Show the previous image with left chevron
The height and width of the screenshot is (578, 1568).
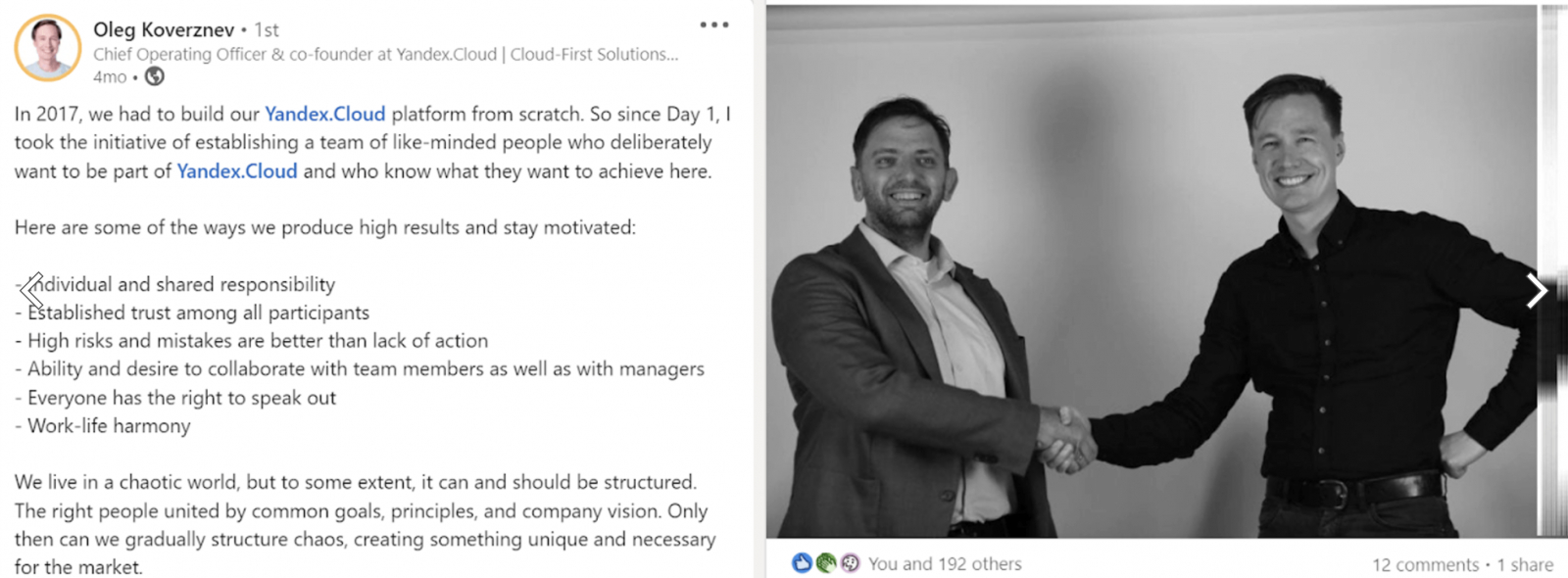pos(32,291)
